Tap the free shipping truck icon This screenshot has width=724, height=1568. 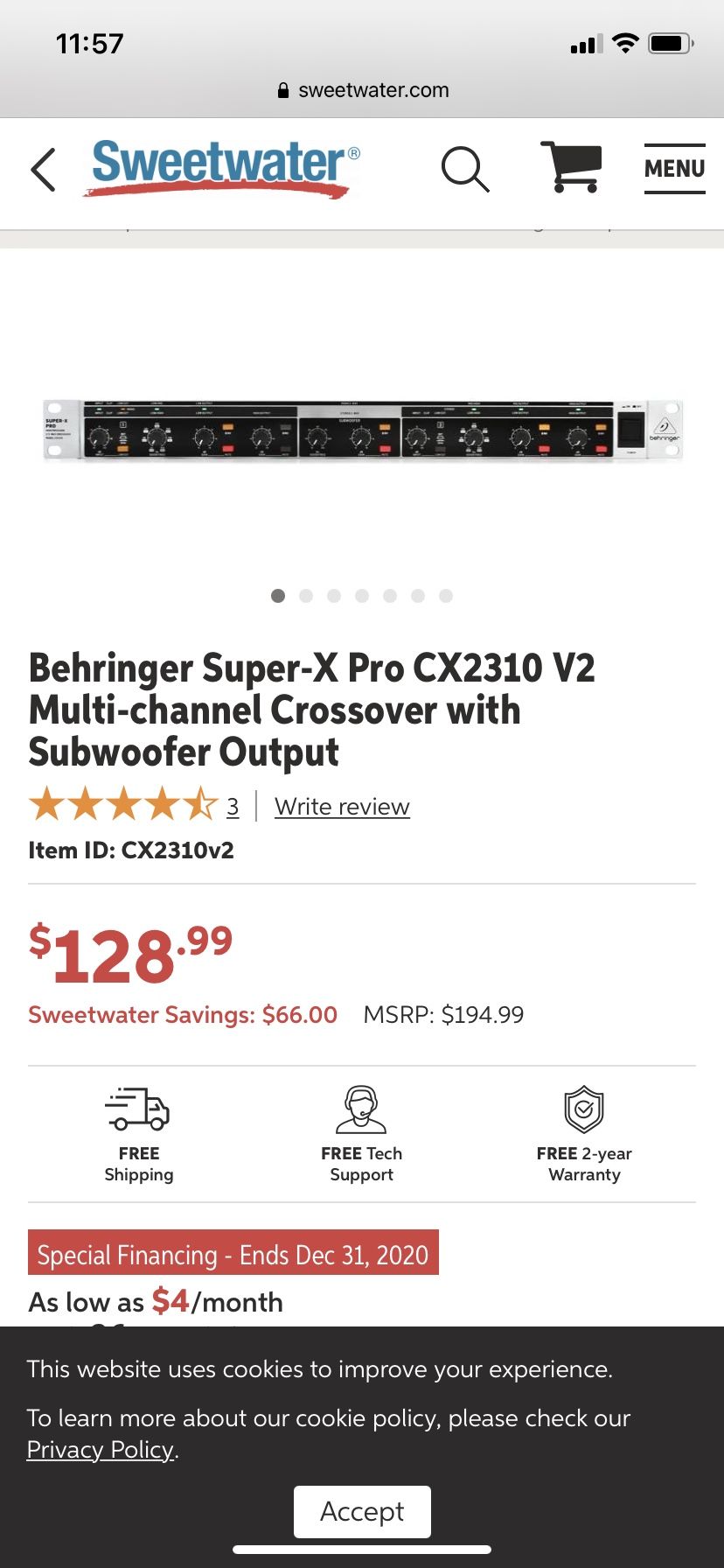[138, 1109]
